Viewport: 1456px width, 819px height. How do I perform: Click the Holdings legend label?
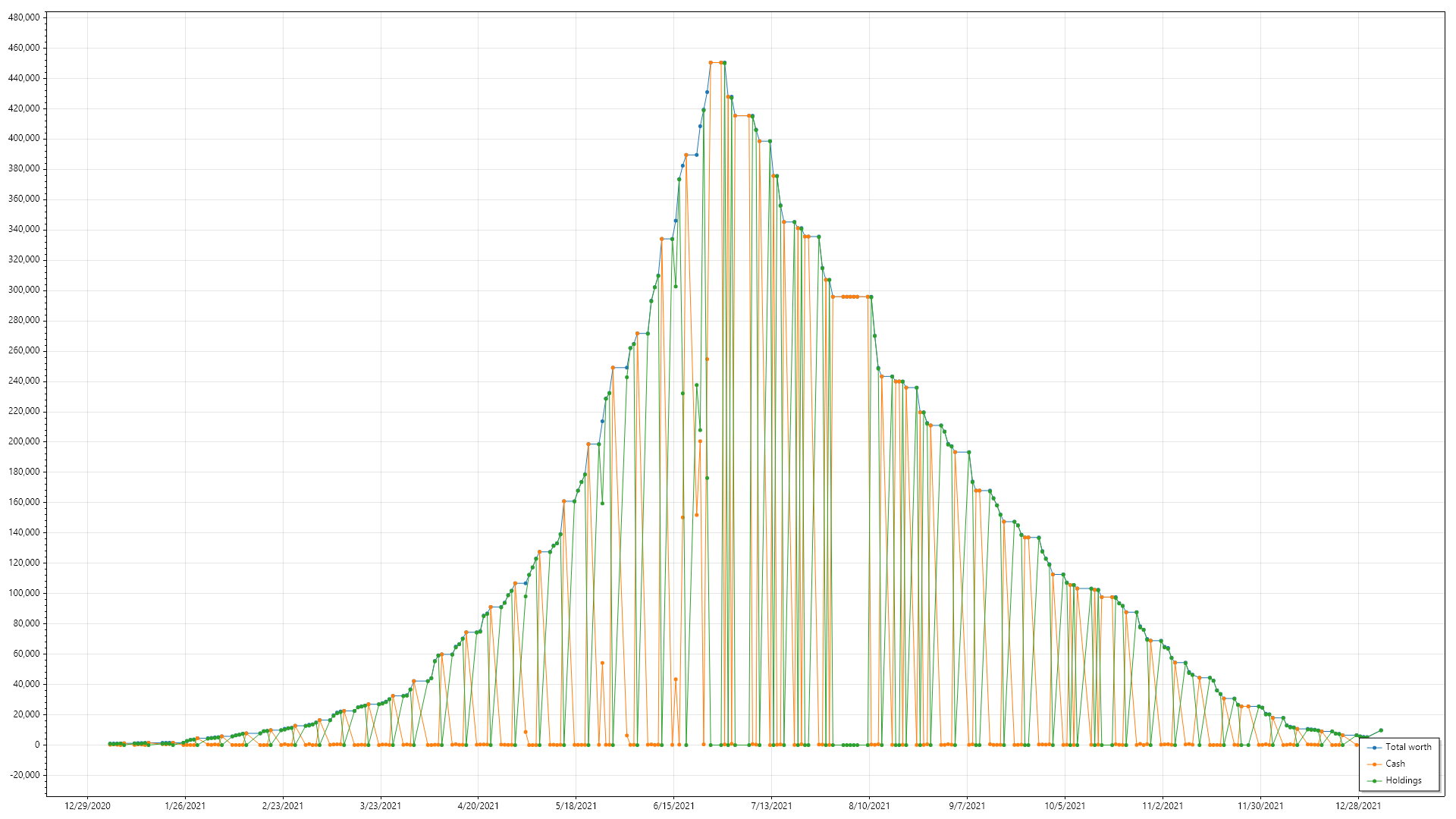(1403, 780)
